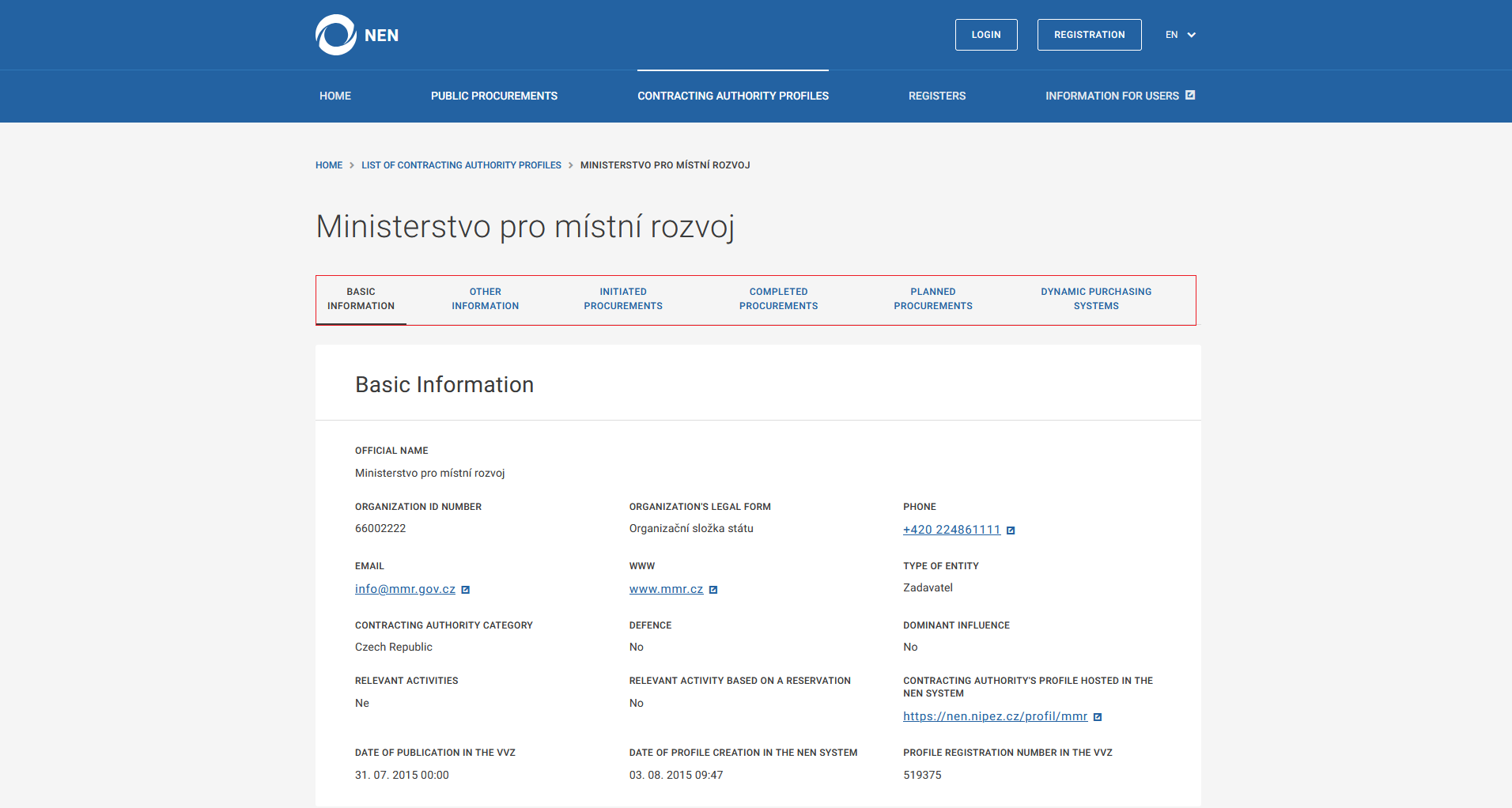Click the organization ID number 66002222
This screenshot has height=808, width=1512.
(x=380, y=528)
